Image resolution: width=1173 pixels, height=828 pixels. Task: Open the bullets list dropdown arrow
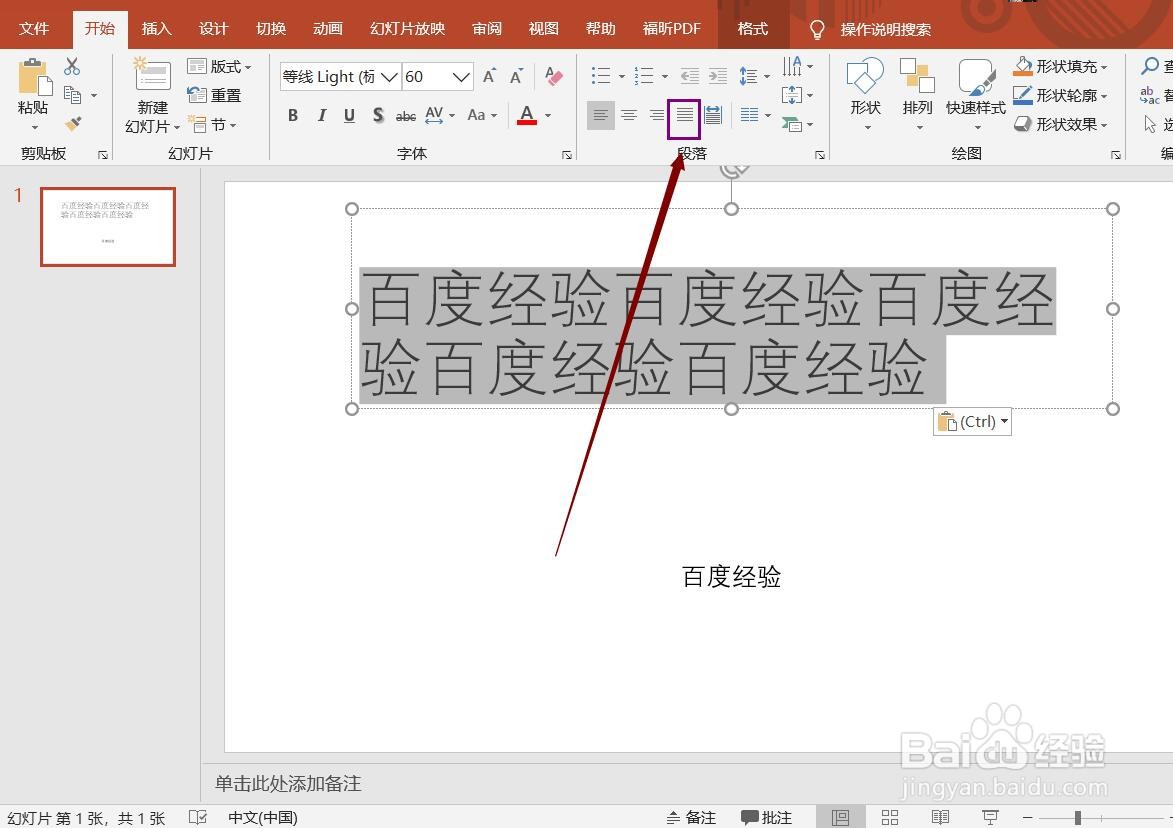point(622,76)
